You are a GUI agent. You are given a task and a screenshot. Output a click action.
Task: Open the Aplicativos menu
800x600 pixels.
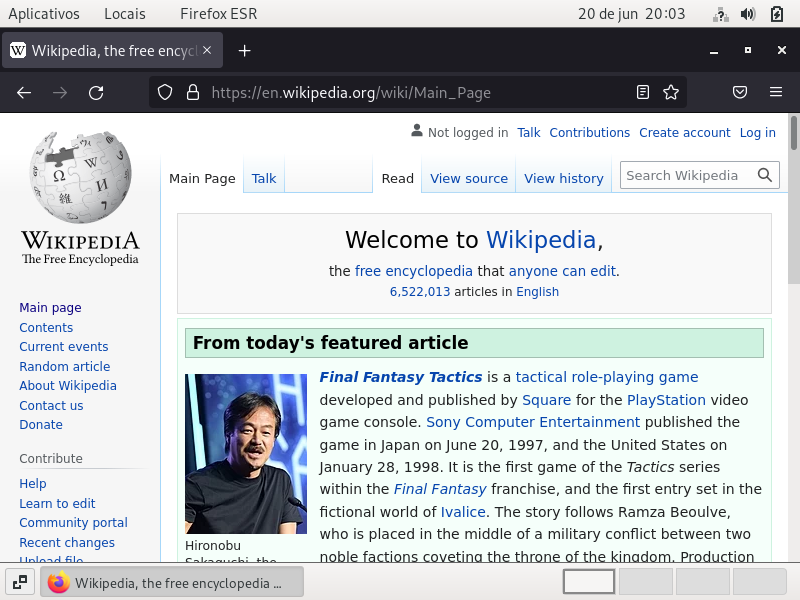44,14
